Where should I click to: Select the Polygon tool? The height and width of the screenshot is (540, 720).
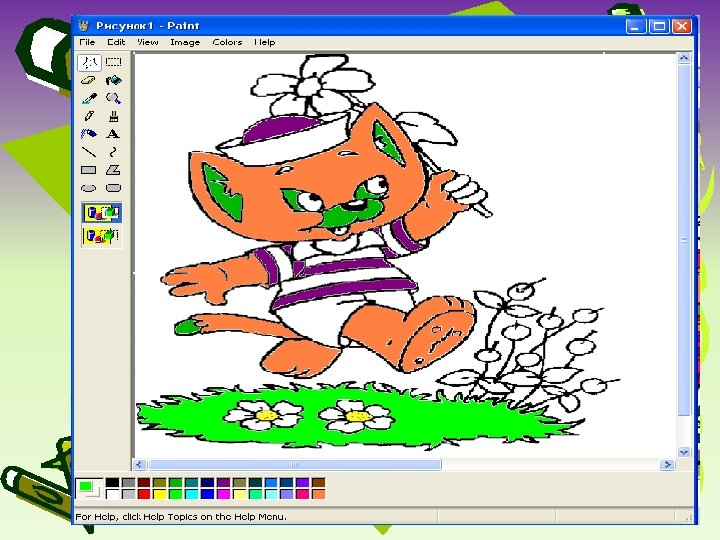click(113, 170)
